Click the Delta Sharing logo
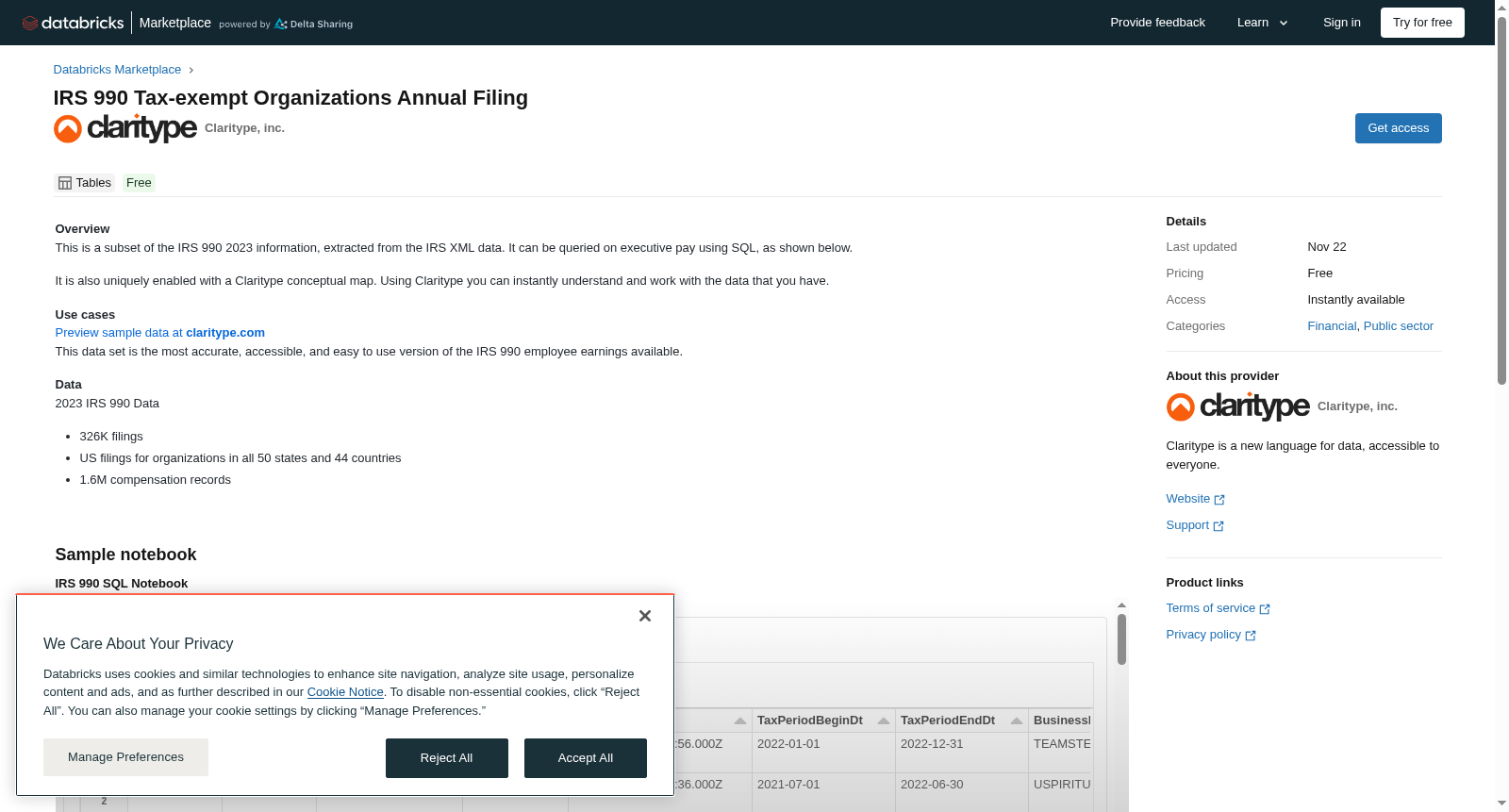Image resolution: width=1509 pixels, height=812 pixels. click(313, 24)
